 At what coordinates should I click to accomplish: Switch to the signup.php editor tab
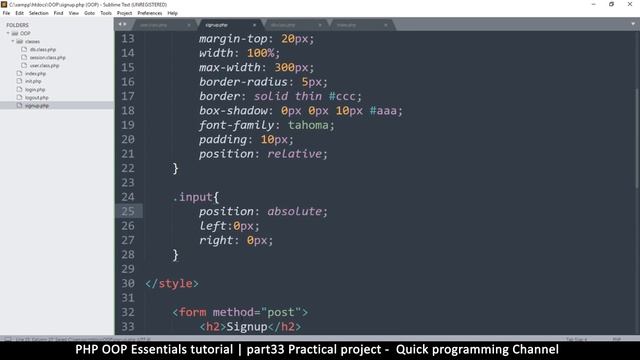pyautogui.click(x=230, y=25)
